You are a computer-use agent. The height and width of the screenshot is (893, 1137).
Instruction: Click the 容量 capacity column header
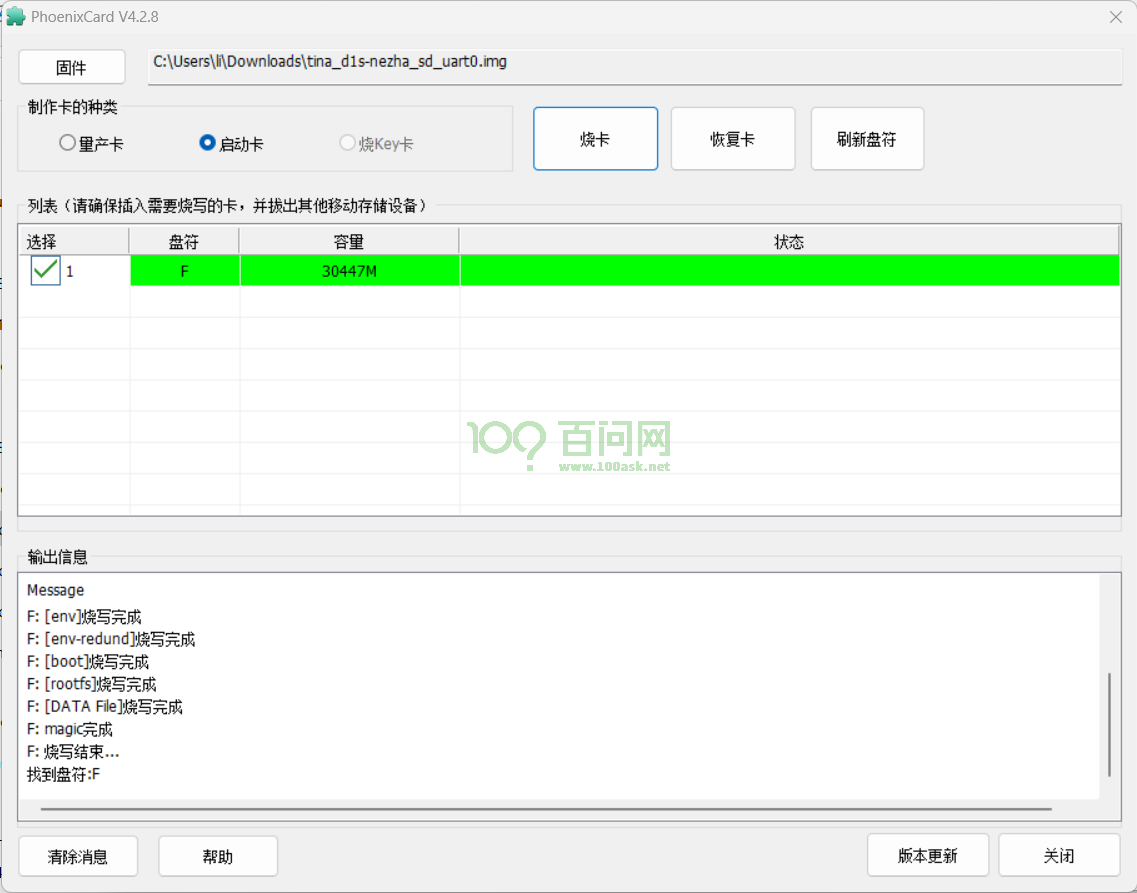pyautogui.click(x=349, y=241)
